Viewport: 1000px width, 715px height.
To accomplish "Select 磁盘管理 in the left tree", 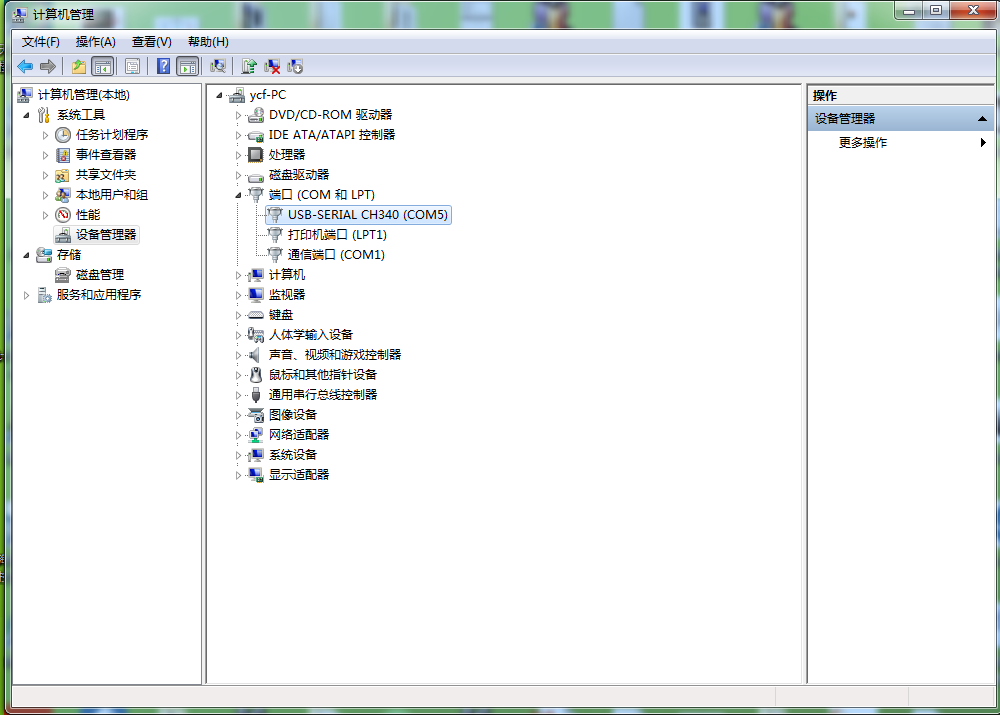I will [100, 275].
